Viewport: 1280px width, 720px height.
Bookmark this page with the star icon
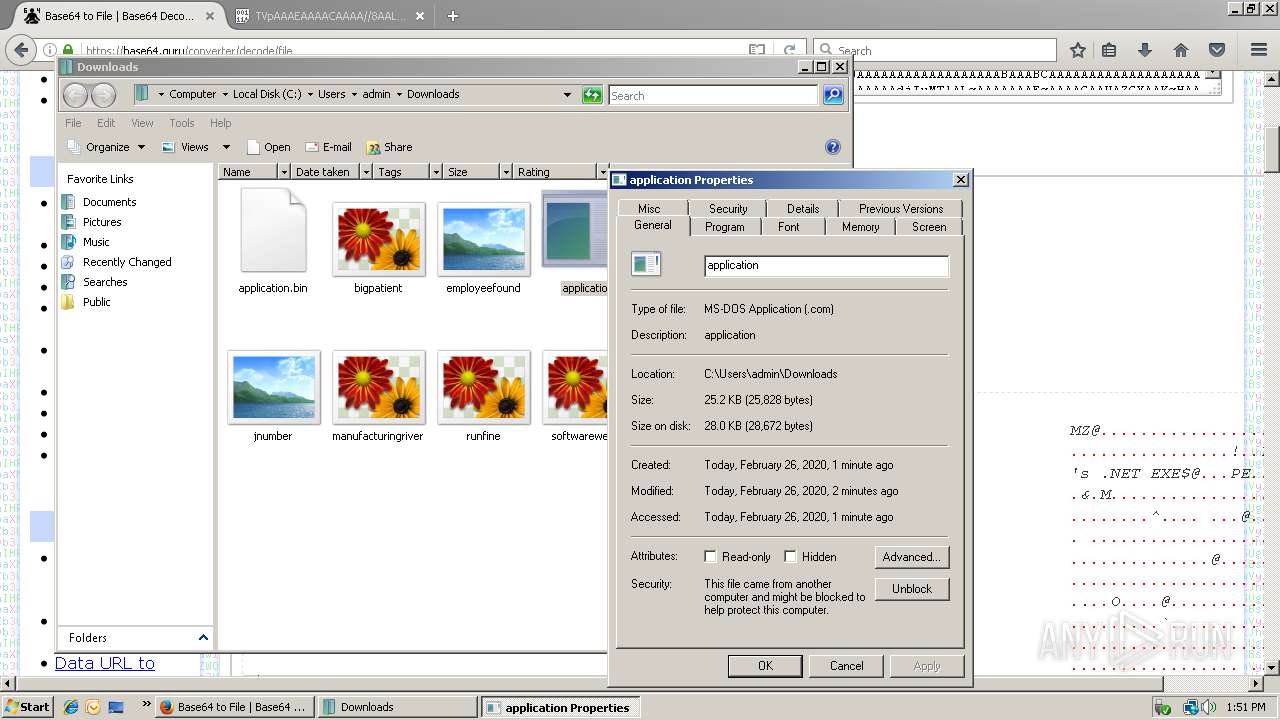[1077, 50]
